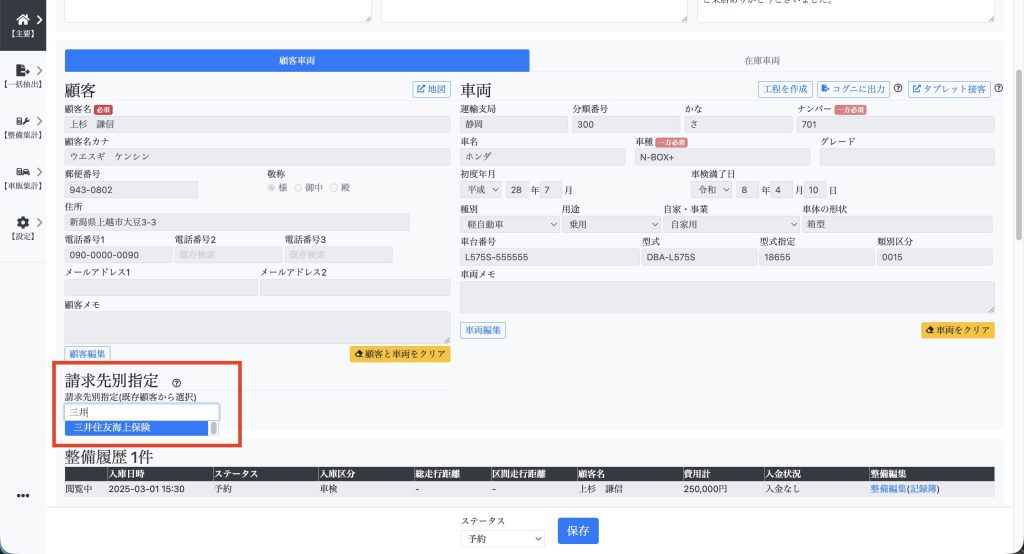Click the three-dot more icon in sidebar
The image size is (1024, 554).
23,495
